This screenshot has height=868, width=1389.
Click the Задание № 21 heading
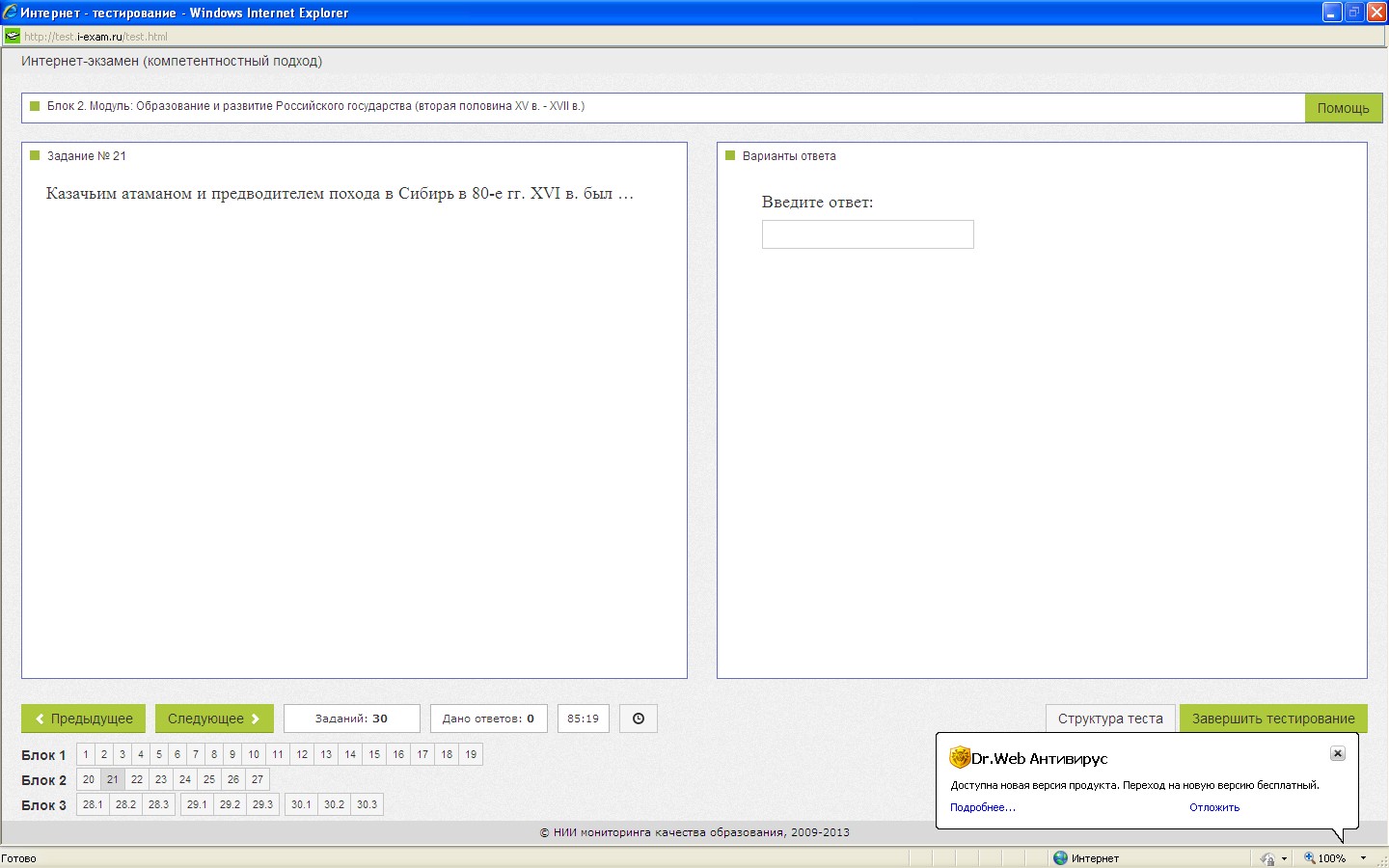point(86,156)
